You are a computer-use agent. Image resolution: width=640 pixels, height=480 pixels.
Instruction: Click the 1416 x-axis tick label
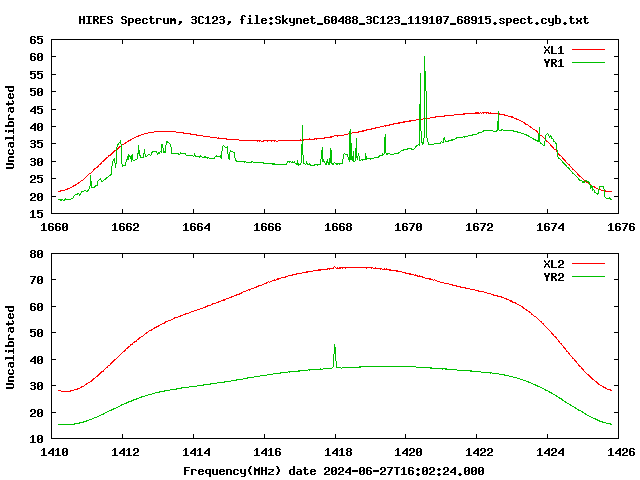(267, 452)
